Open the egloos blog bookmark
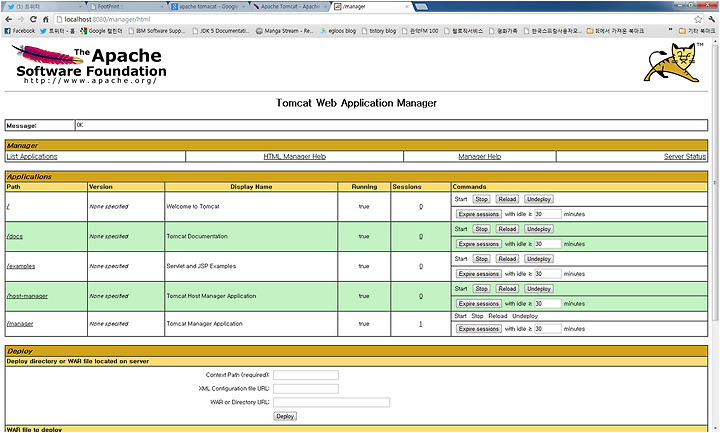The image size is (720, 433). coord(338,31)
